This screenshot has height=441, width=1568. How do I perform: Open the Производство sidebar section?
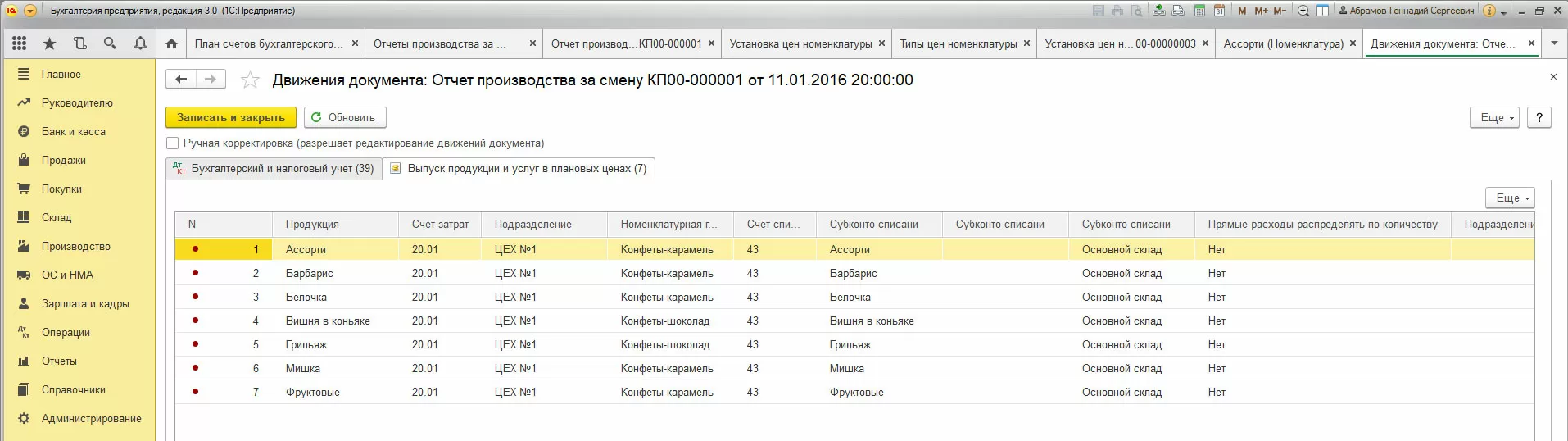[75, 246]
